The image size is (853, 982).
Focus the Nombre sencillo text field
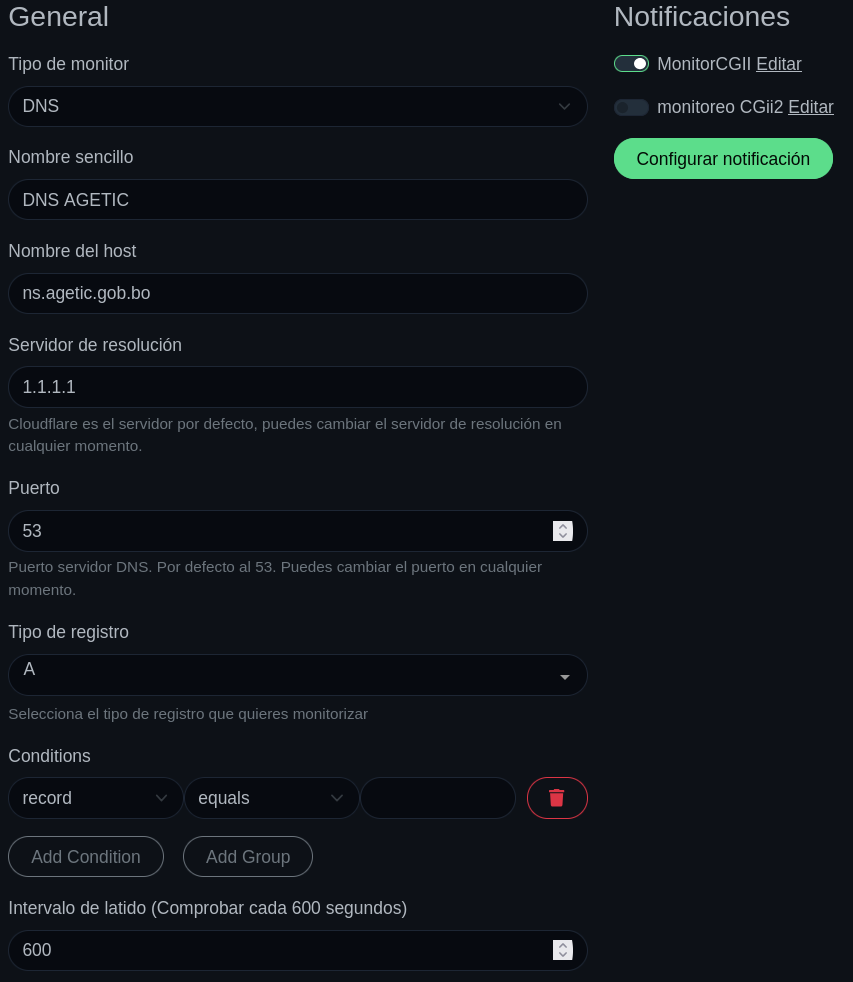pos(297,200)
